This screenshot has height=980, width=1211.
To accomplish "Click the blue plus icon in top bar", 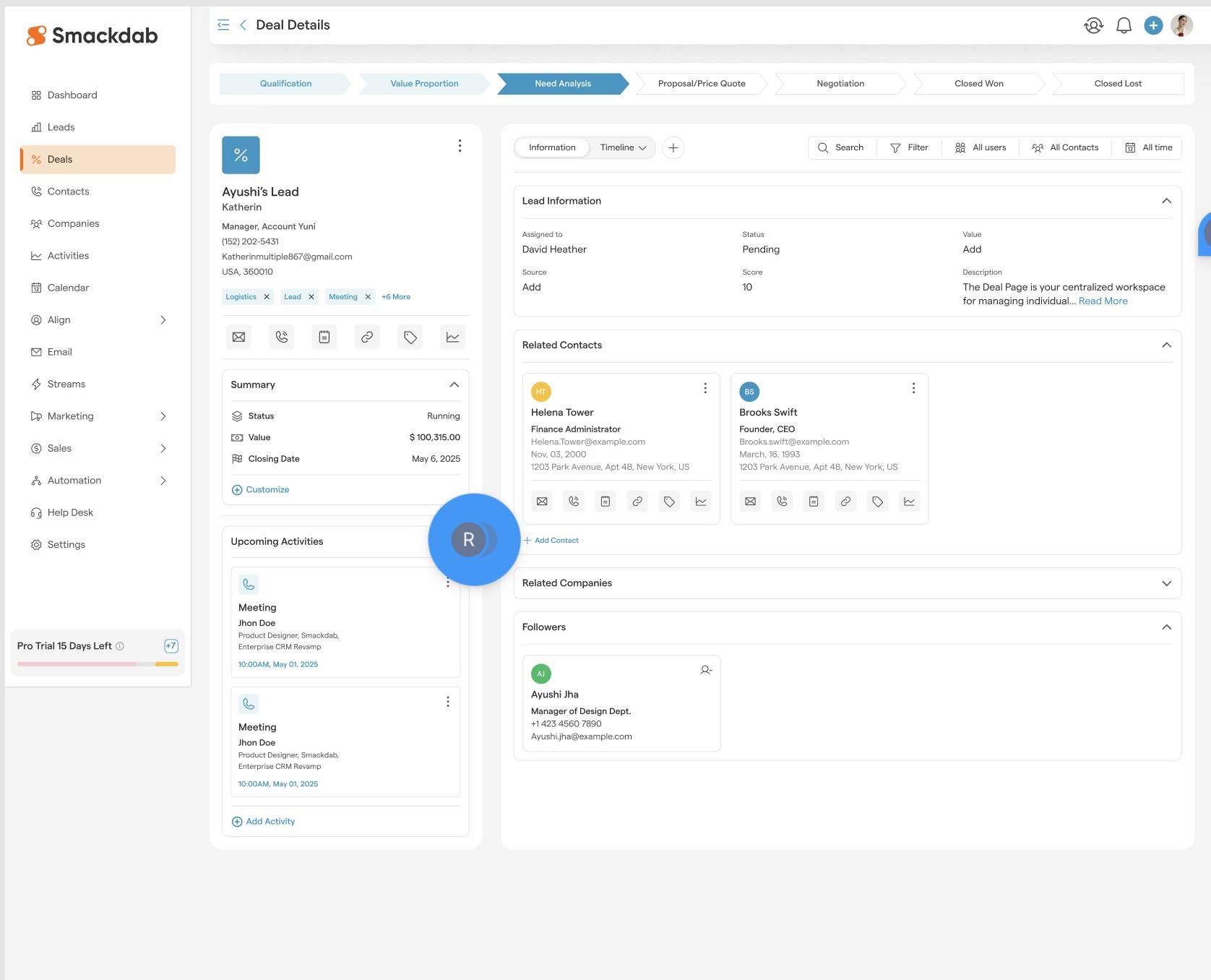I will pyautogui.click(x=1153, y=25).
